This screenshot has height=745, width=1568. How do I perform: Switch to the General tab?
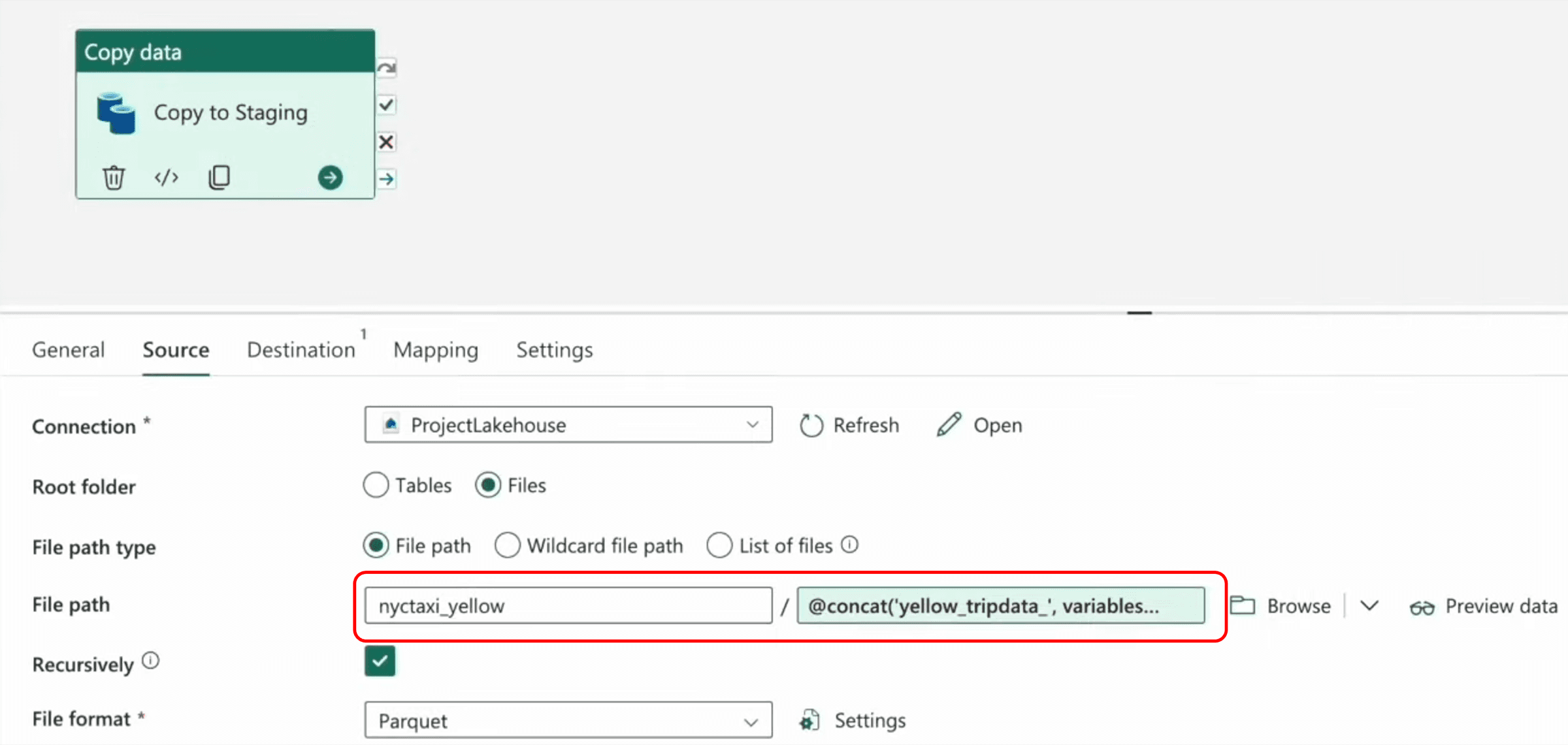coord(69,350)
